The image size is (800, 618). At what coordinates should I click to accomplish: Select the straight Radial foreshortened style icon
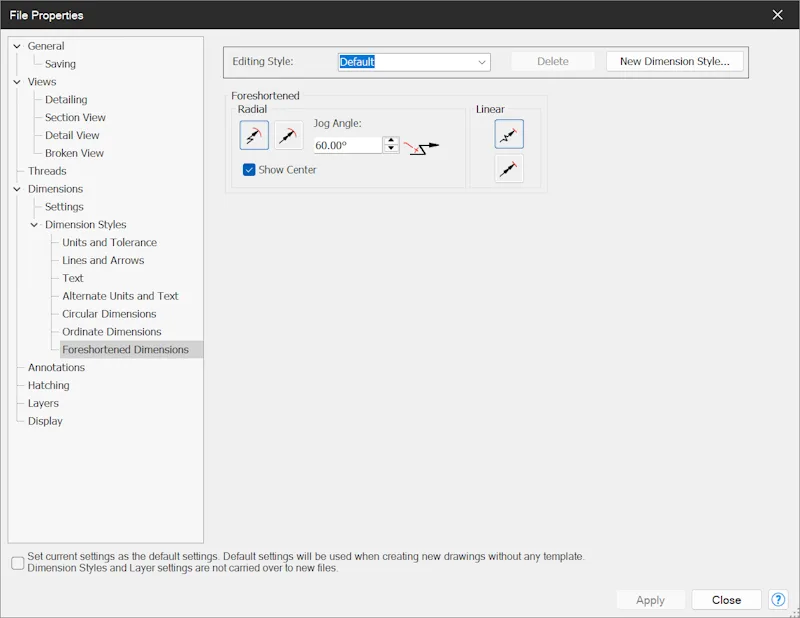289,135
